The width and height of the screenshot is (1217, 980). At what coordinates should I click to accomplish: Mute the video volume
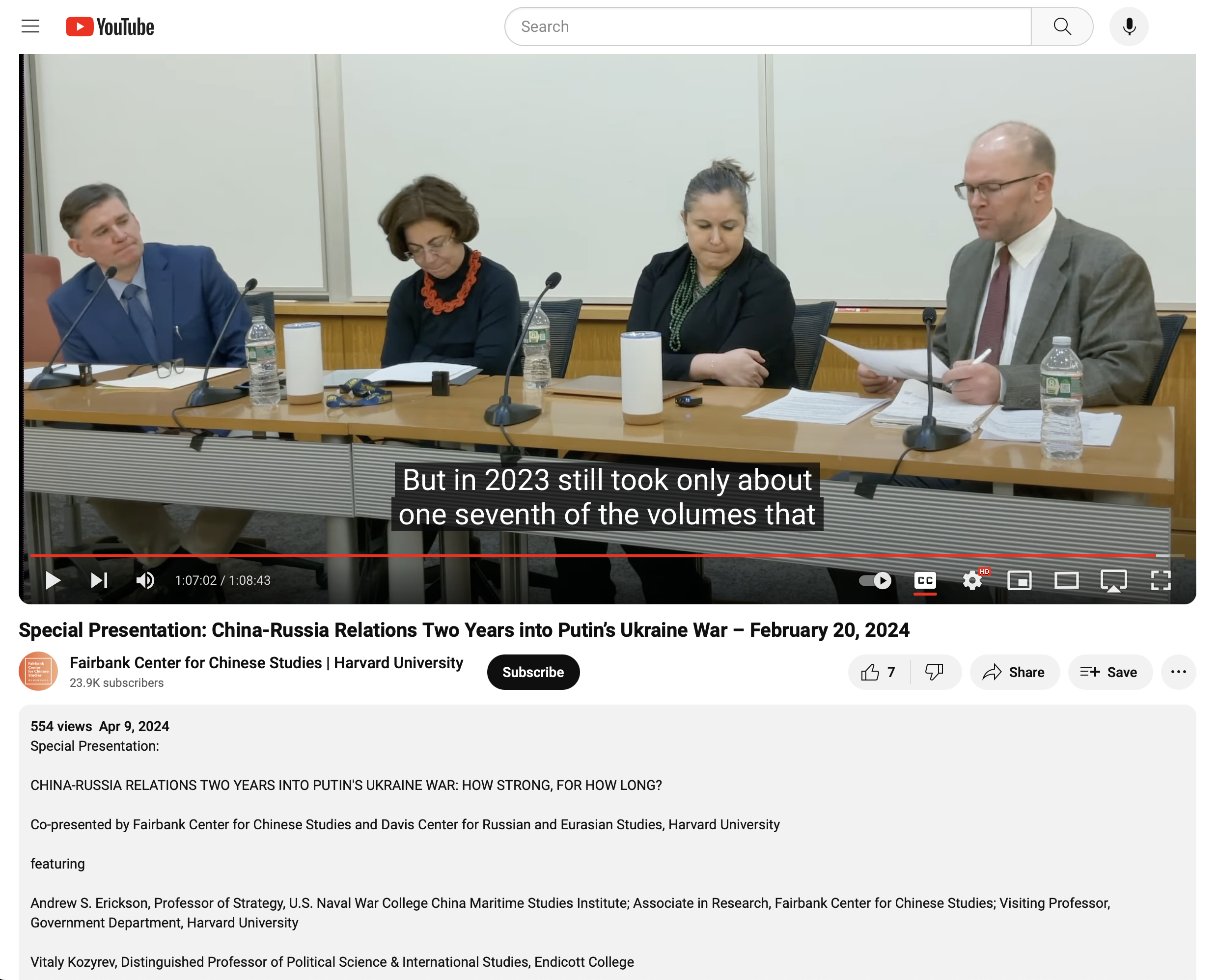click(145, 580)
